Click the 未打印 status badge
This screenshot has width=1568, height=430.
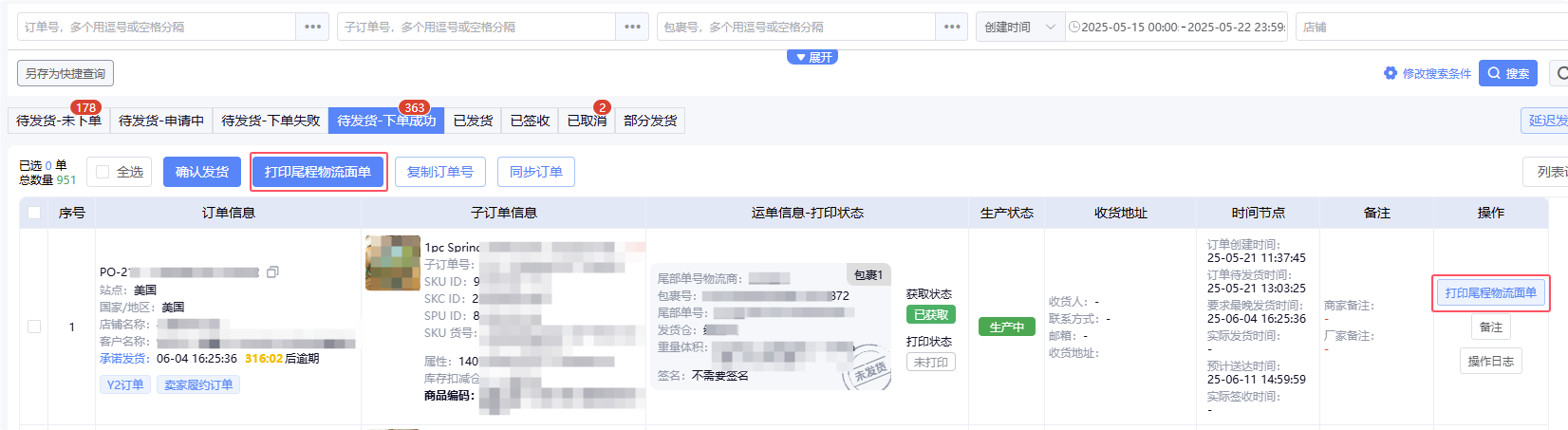point(931,362)
